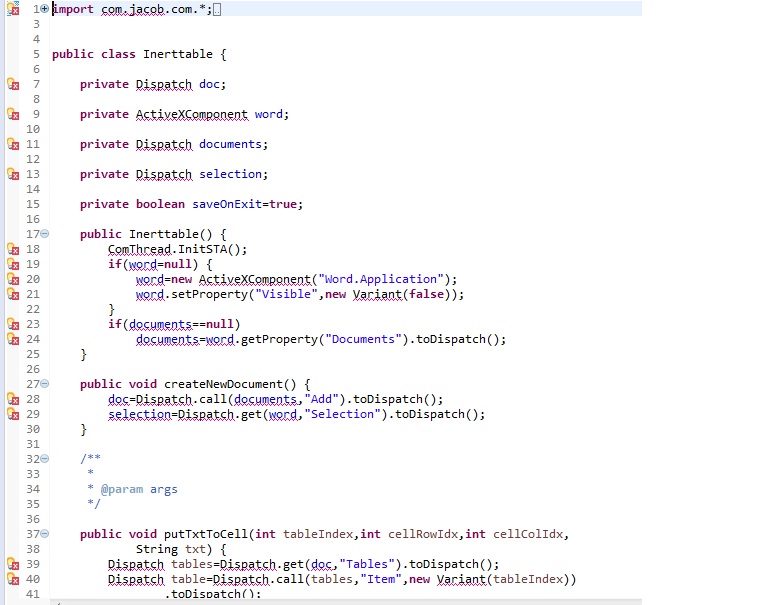Image resolution: width=768 pixels, height=605 pixels.
Task: Click createNewDocument method name on line 27
Action: [x=223, y=384]
